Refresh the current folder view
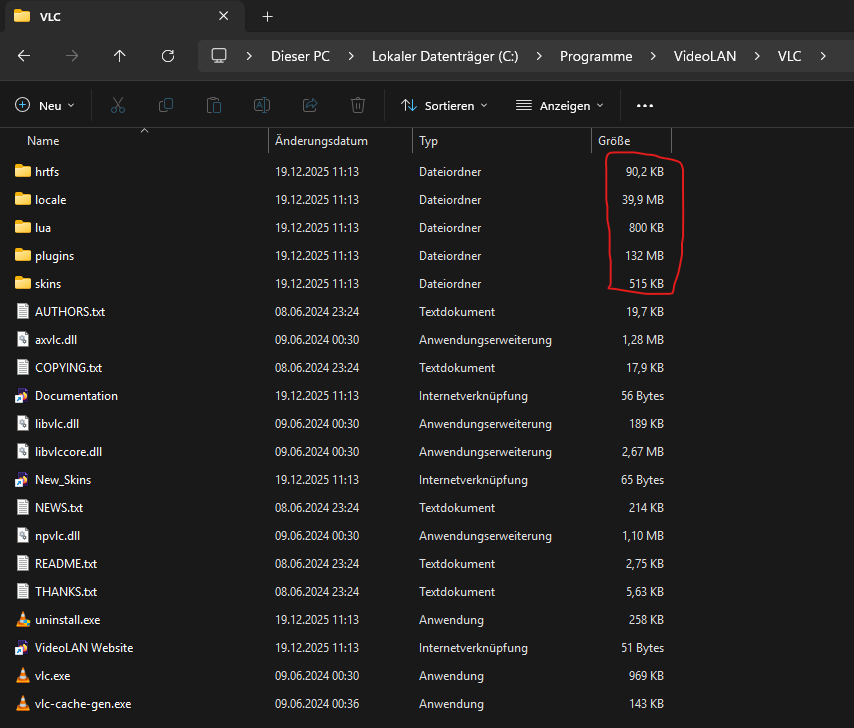 (x=168, y=56)
